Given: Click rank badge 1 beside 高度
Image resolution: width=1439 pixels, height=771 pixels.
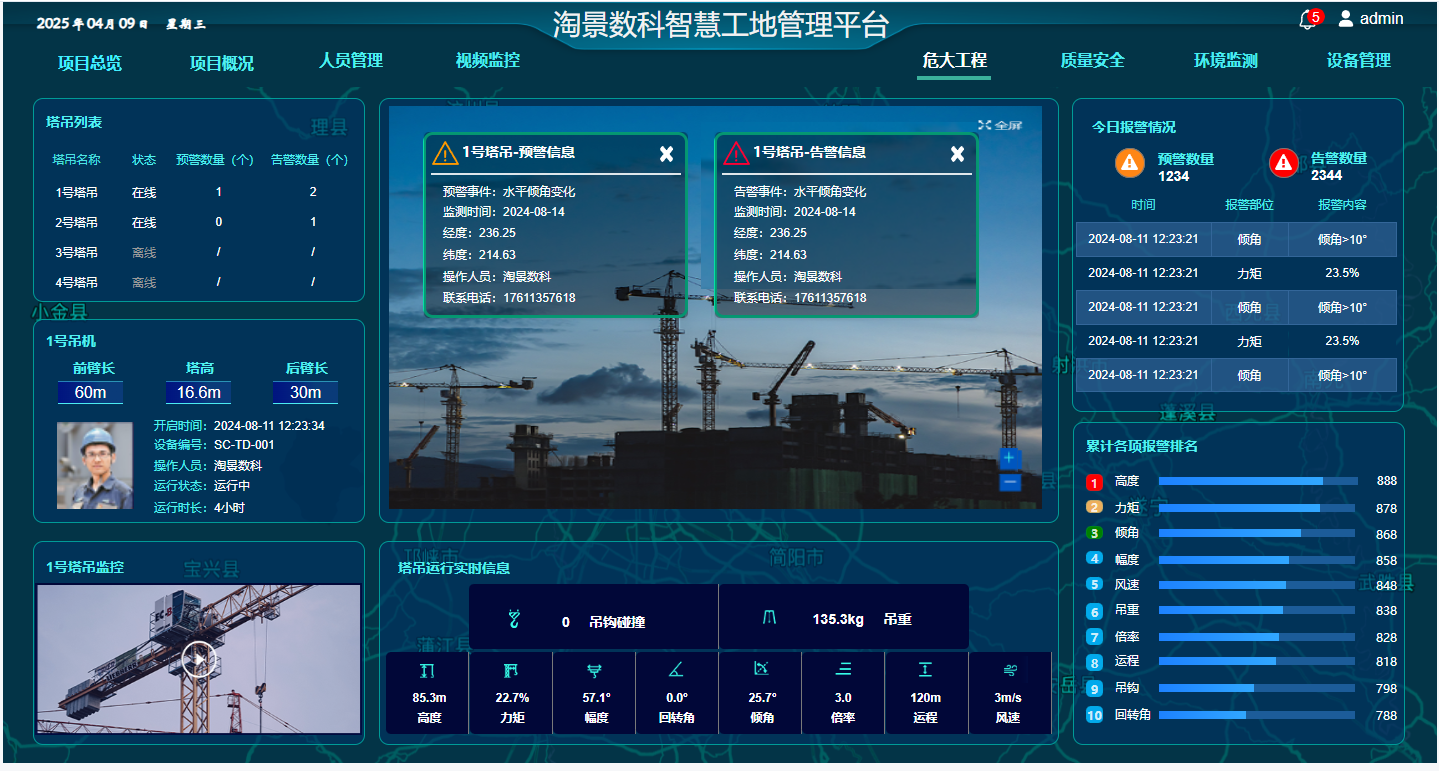Looking at the screenshot, I should point(1094,482).
